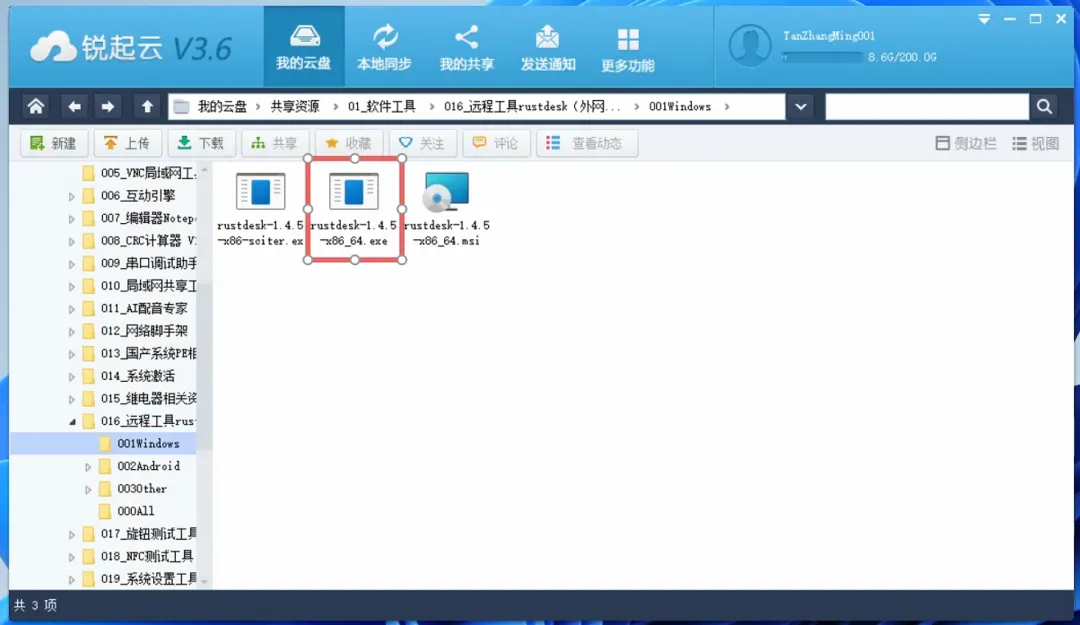Expand the 012_网络脚手架 folder
The image size is (1080, 625).
tap(72, 331)
